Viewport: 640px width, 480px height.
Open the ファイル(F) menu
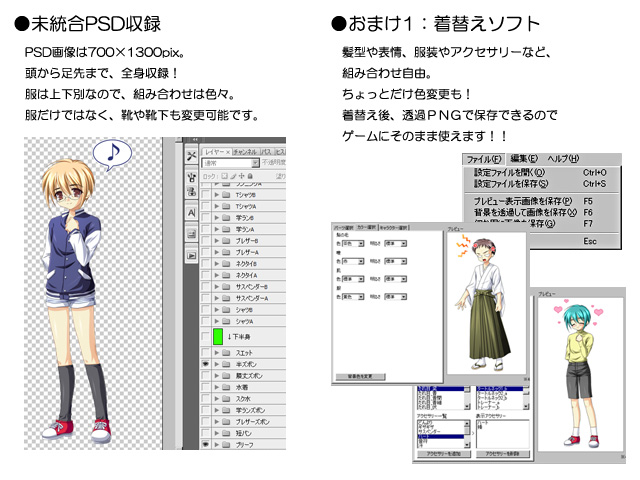[484, 159]
